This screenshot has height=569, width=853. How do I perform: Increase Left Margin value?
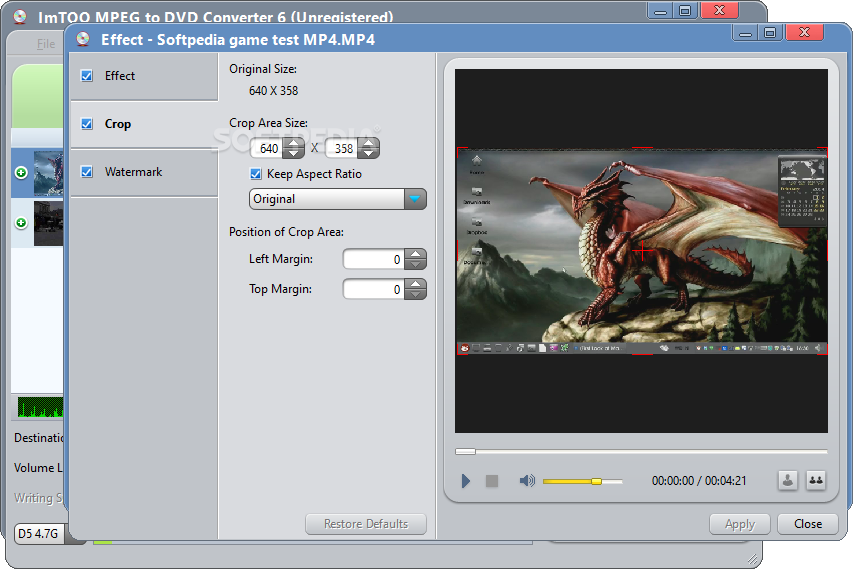[x=416, y=254]
